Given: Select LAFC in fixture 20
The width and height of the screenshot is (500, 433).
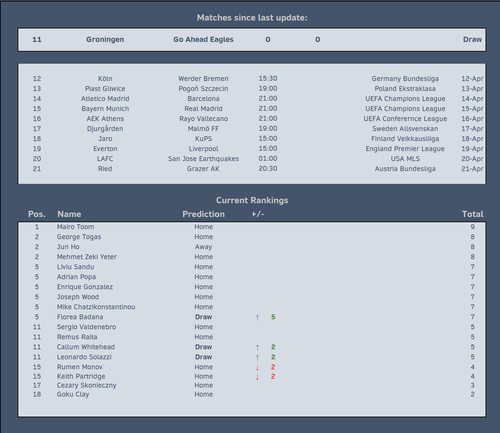Looking at the screenshot, I should [105, 159].
